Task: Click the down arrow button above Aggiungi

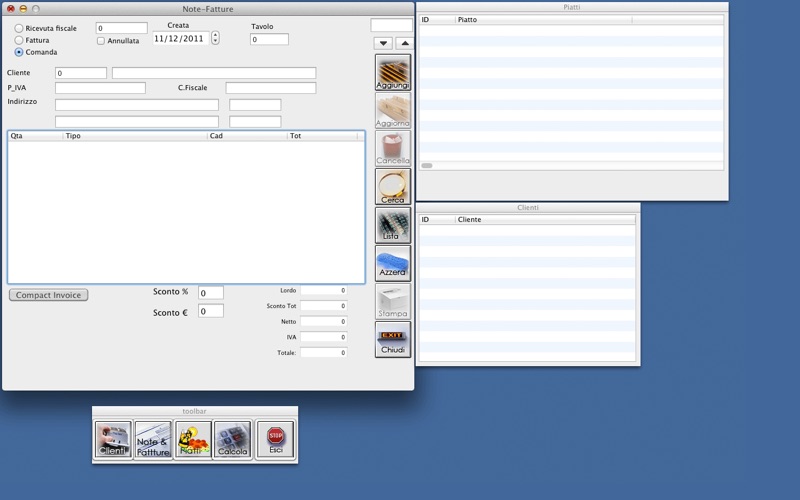Action: [x=383, y=43]
